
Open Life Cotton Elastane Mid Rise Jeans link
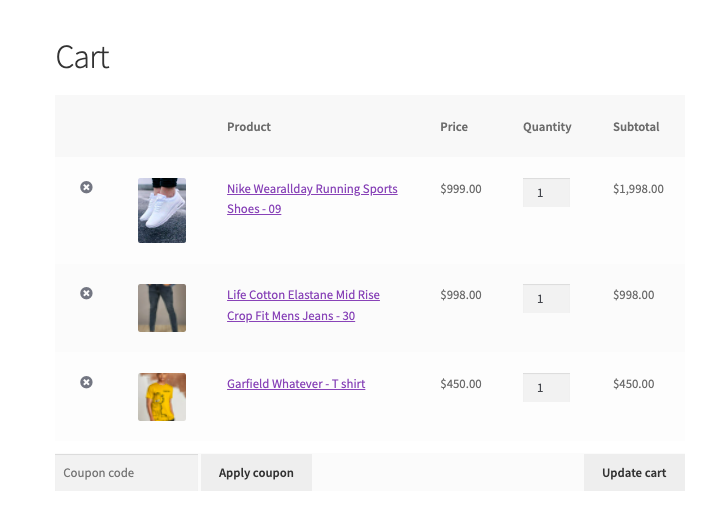[x=303, y=305]
